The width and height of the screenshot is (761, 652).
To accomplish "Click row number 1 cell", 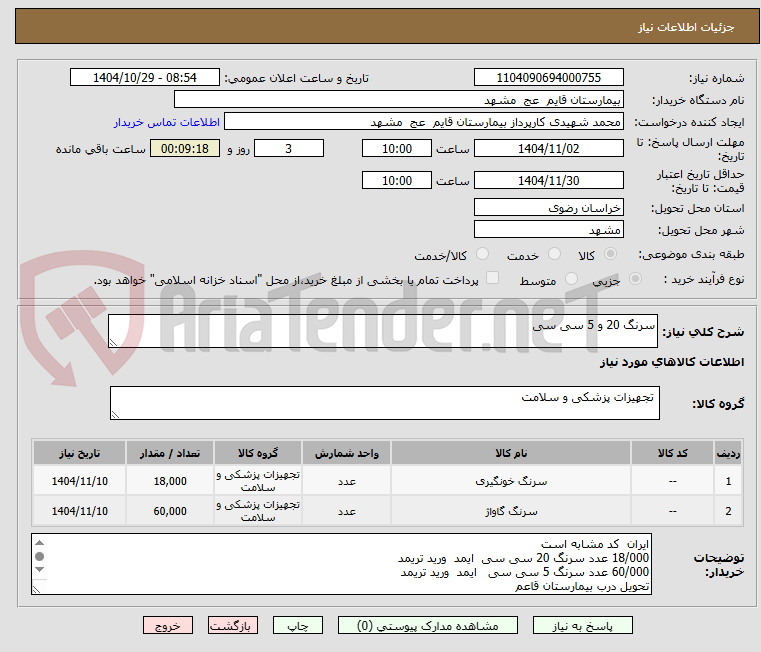I will 728,481.
